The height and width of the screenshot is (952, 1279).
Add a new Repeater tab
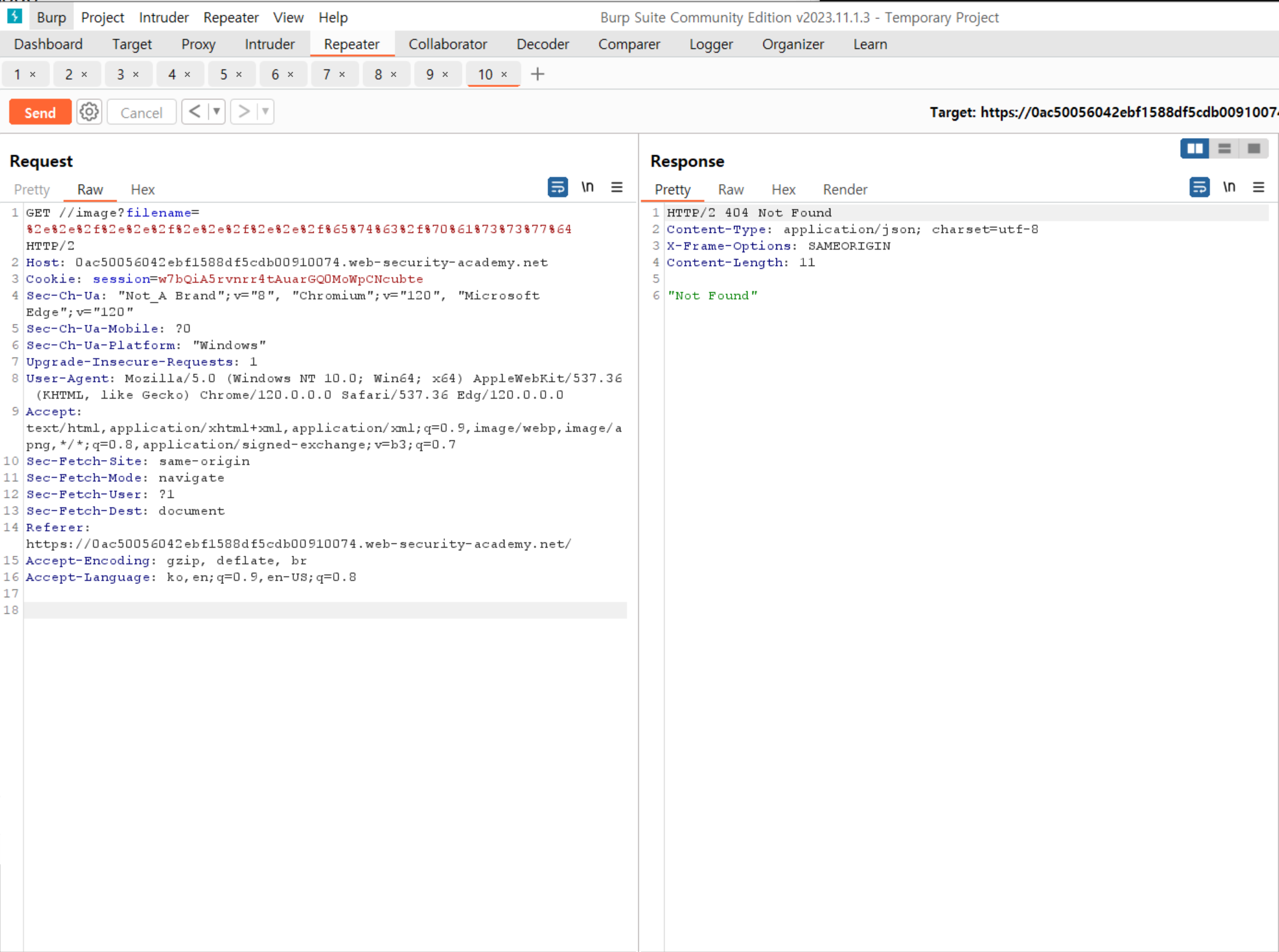pos(538,74)
